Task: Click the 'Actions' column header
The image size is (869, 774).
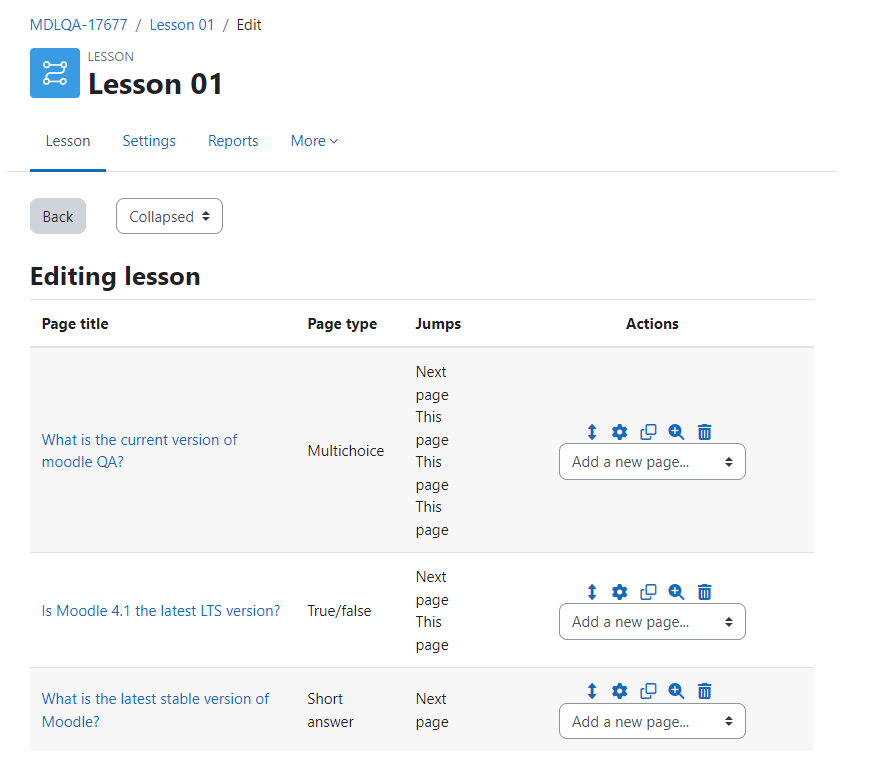Action: pyautogui.click(x=652, y=324)
